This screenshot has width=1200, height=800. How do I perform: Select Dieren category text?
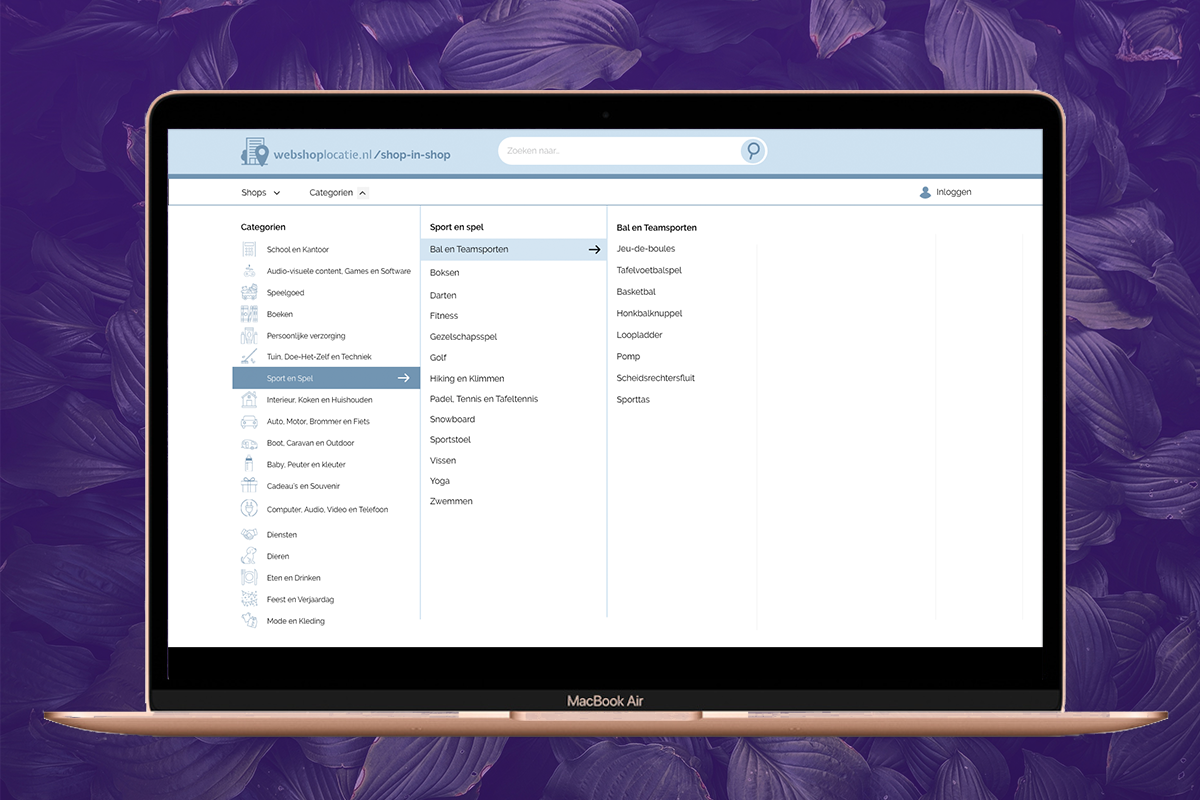click(278, 557)
